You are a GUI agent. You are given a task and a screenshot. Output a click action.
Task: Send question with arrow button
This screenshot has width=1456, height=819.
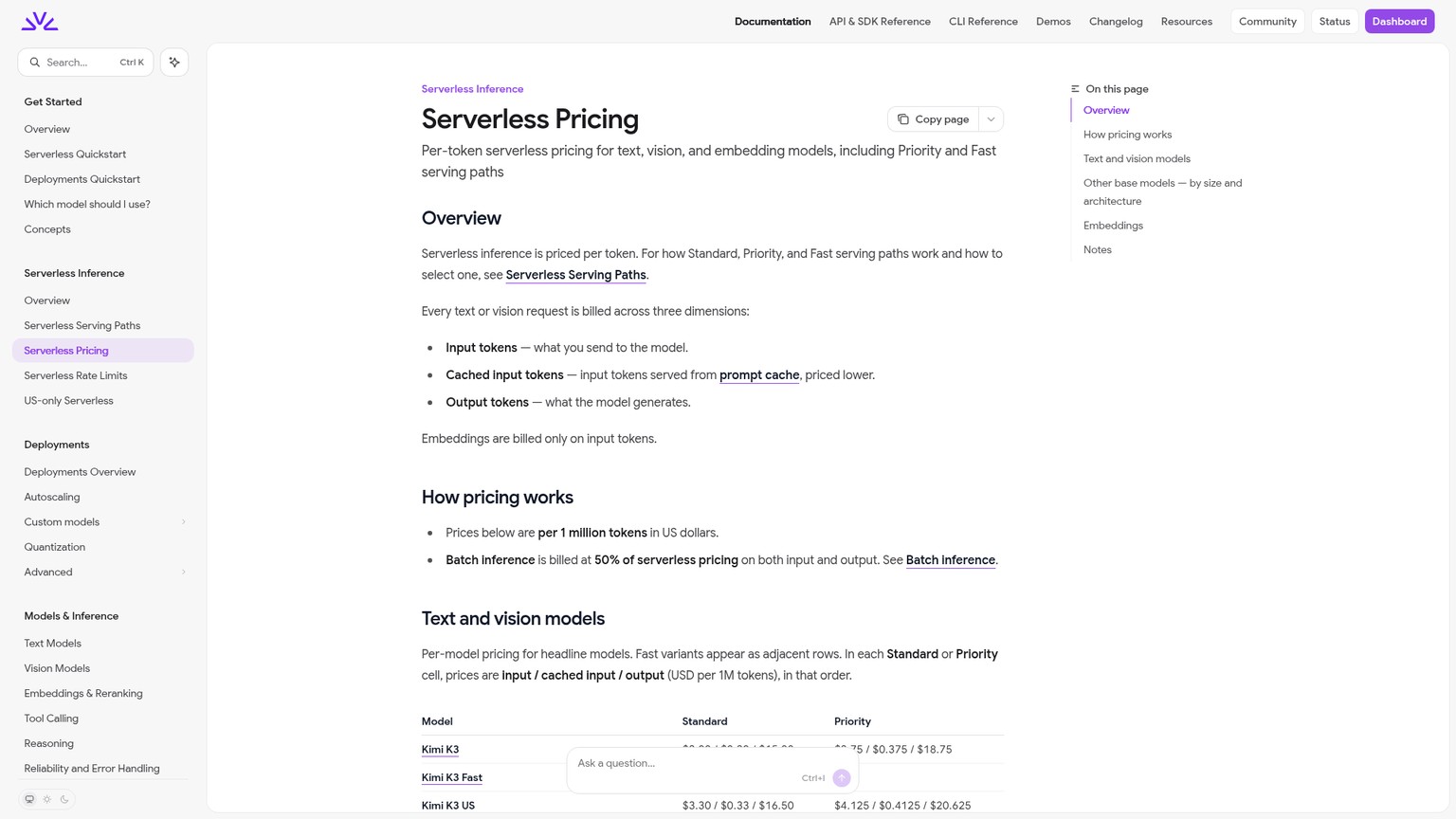click(842, 778)
